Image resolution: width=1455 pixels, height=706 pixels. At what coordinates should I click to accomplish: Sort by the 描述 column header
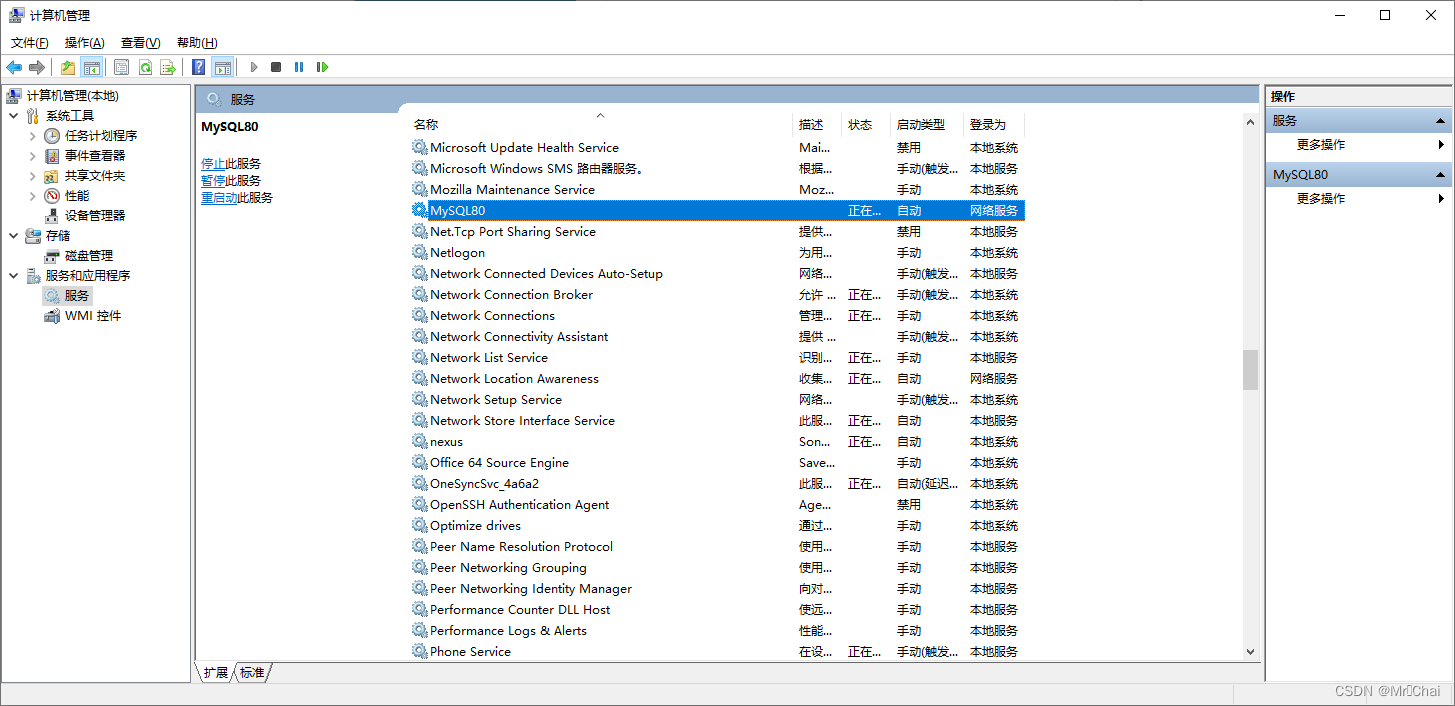(818, 125)
